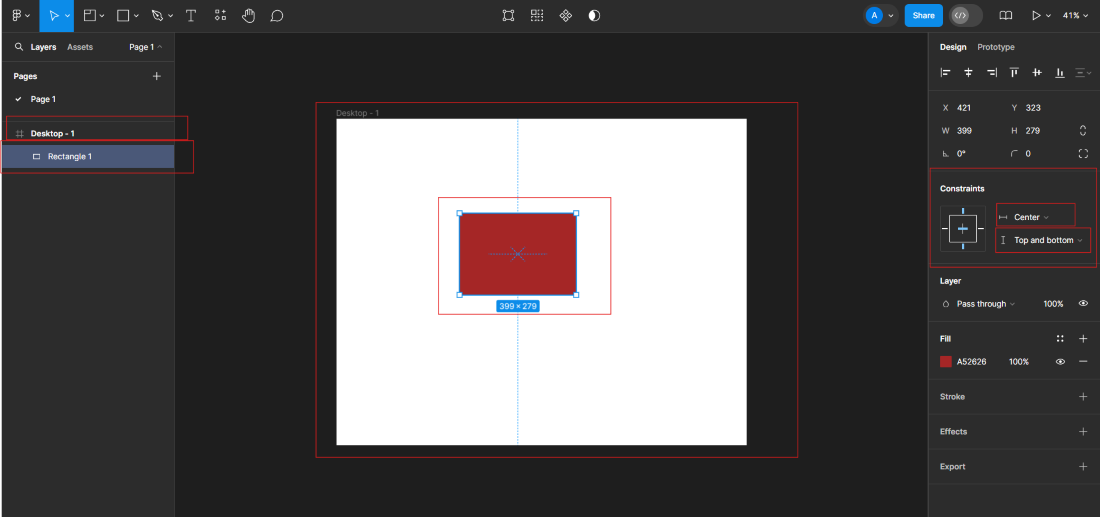The width and height of the screenshot is (1100, 517).
Task: Select the red rectangle on canvas
Action: click(518, 254)
